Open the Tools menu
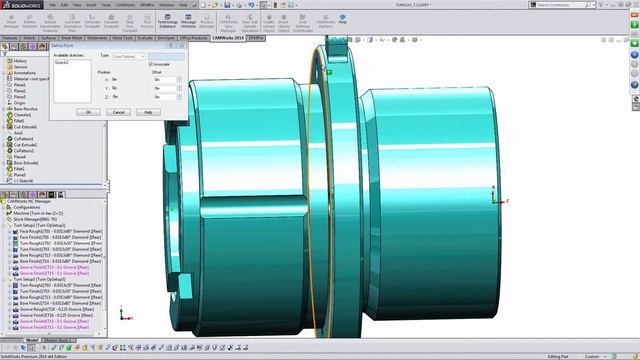This screenshot has height=360, width=640. click(106, 5)
